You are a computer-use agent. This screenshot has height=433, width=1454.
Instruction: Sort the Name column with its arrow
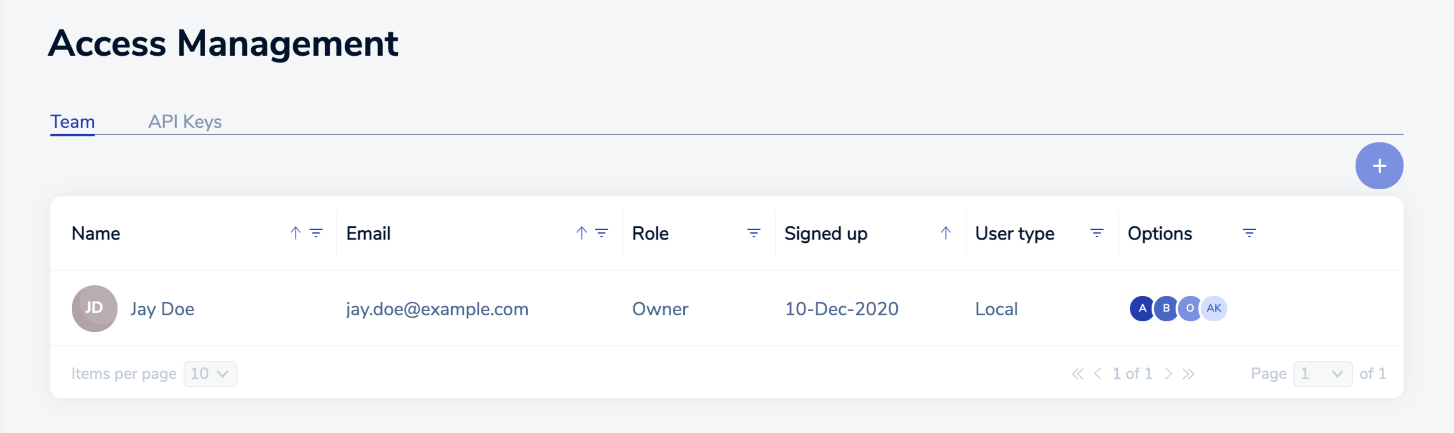coord(295,233)
